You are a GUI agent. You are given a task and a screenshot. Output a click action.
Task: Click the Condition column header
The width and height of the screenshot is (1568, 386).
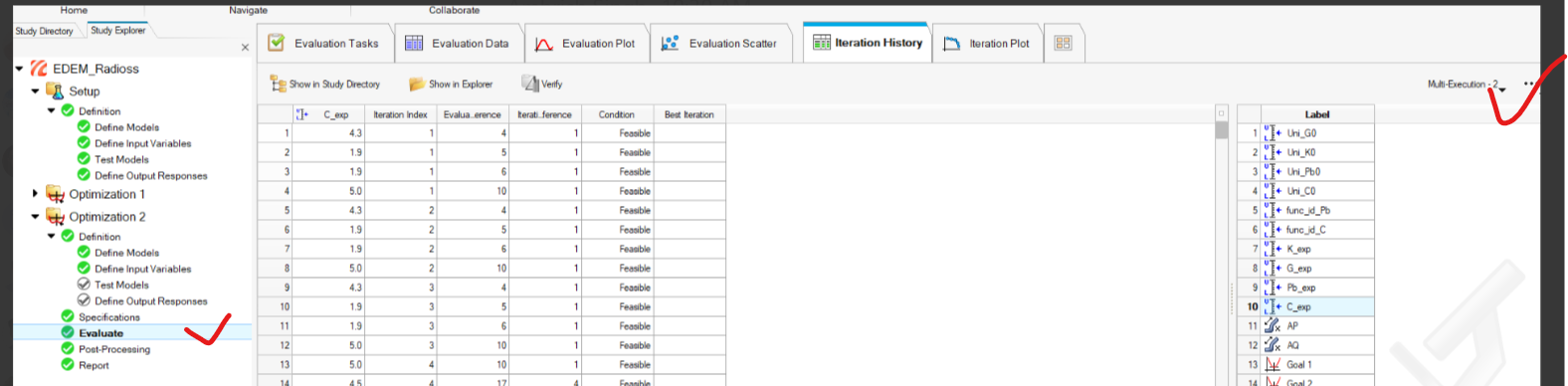[x=617, y=114]
